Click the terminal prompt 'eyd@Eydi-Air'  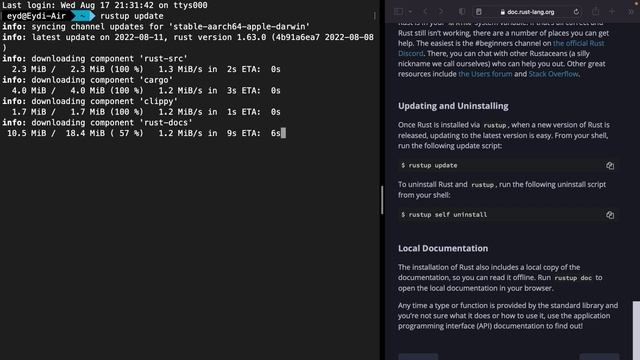coord(36,16)
